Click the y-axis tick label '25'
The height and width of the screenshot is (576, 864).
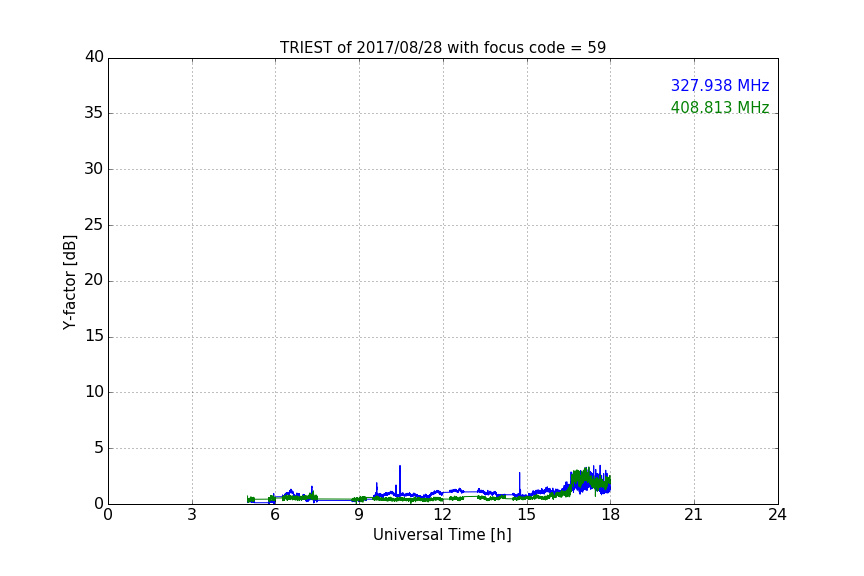(94, 225)
